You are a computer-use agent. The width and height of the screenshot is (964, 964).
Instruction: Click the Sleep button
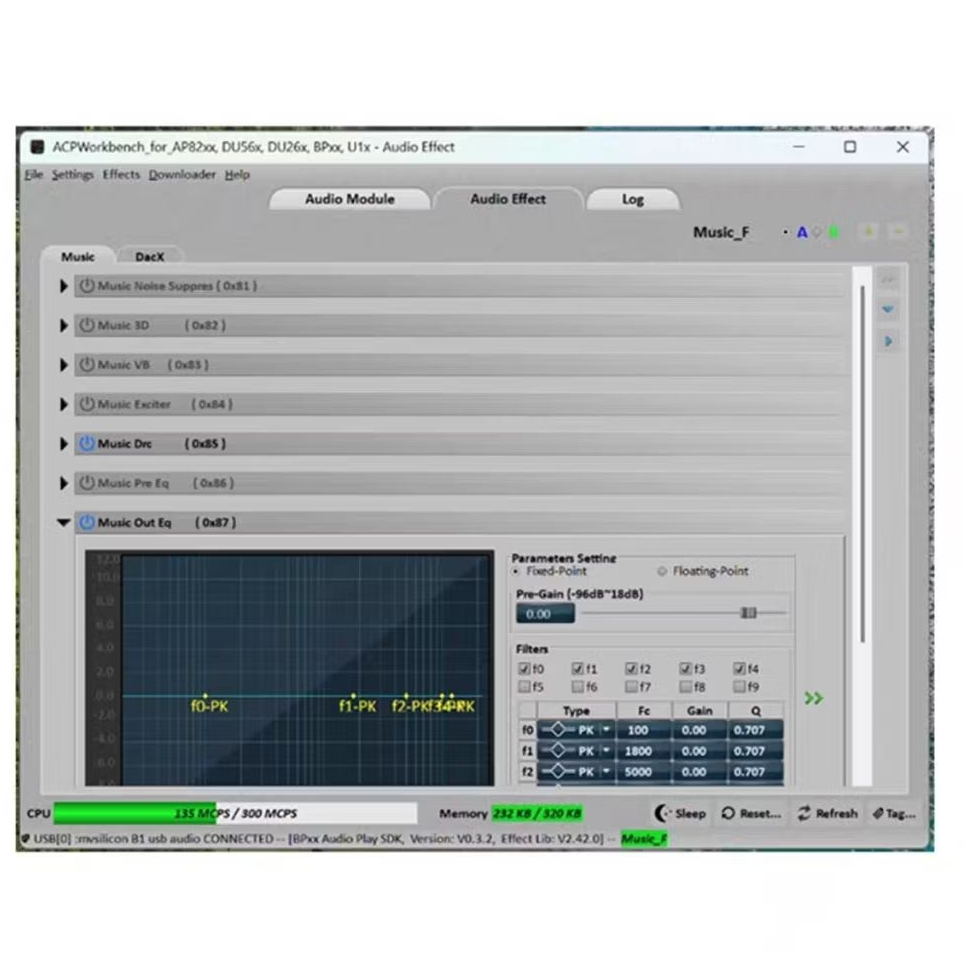(680, 813)
